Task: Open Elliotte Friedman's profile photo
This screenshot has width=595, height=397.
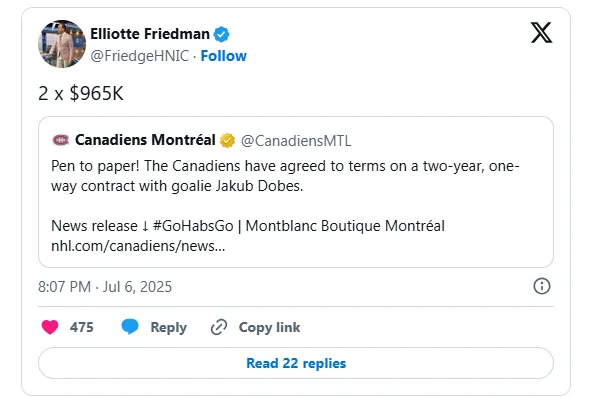Action: point(62,44)
